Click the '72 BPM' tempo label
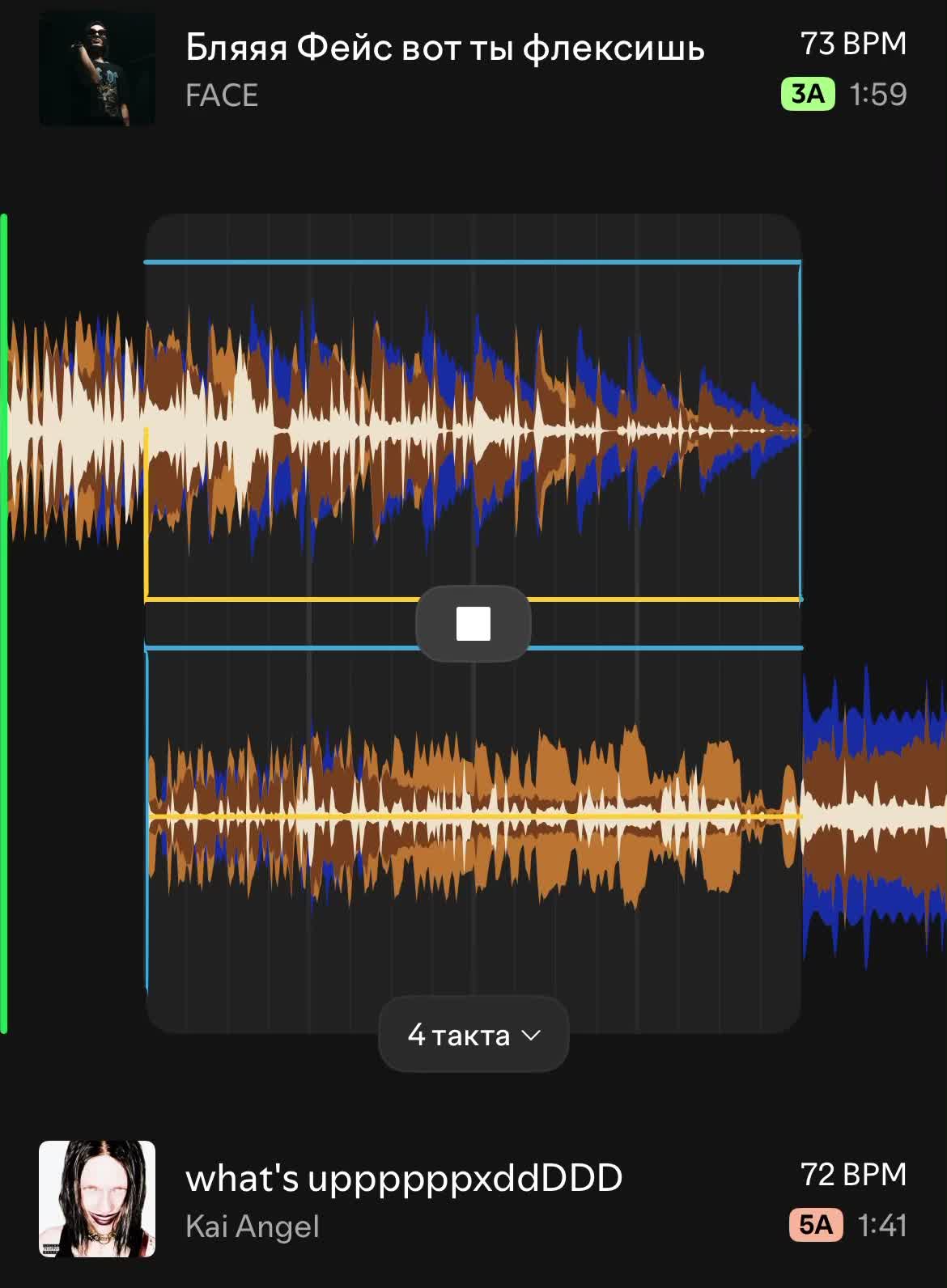947x1288 pixels. point(853,1175)
